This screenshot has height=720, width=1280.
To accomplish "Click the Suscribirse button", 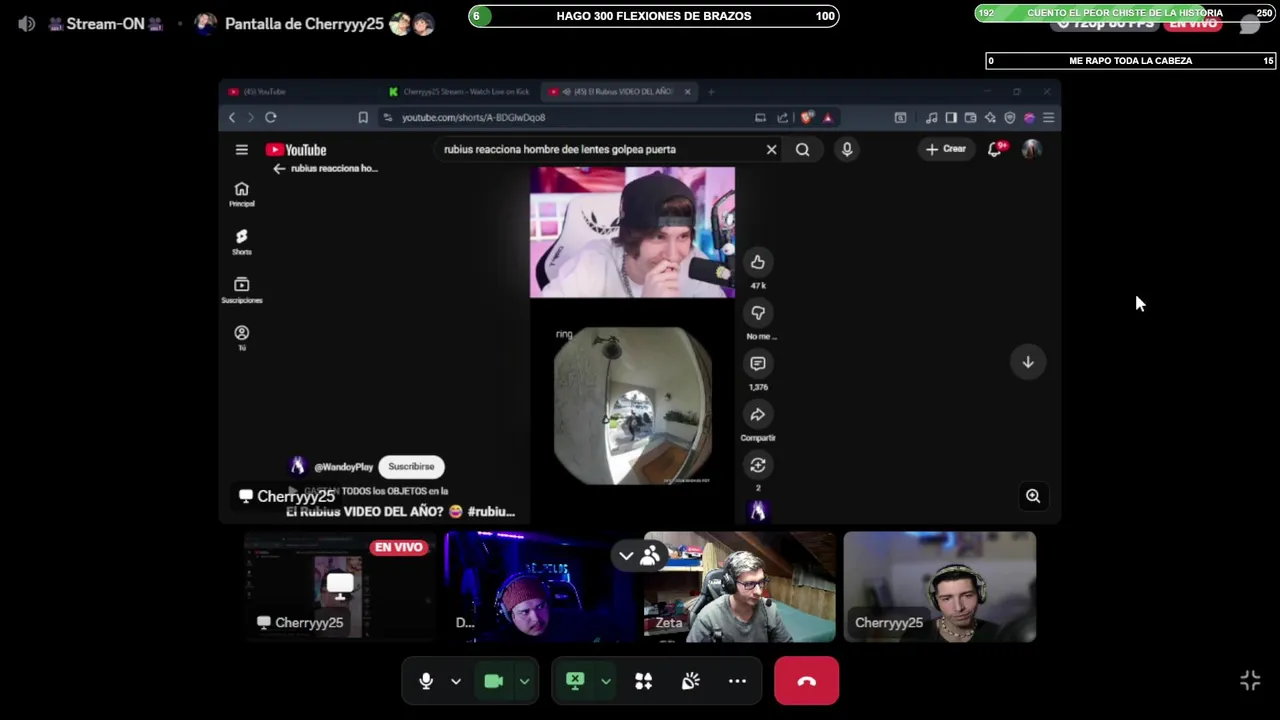I will pos(411,466).
